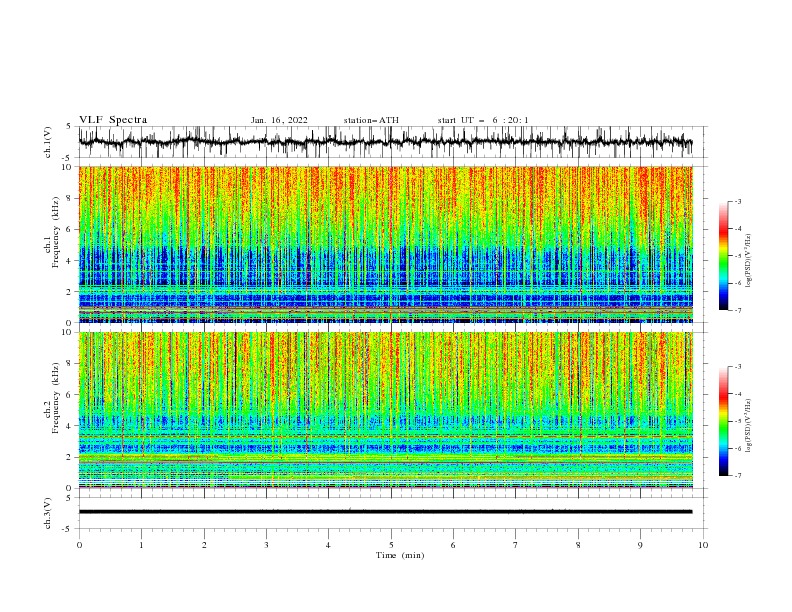Click the log(PSD) label beside ch.2 color bar
Screen dimensions: 792x612
tap(748, 425)
